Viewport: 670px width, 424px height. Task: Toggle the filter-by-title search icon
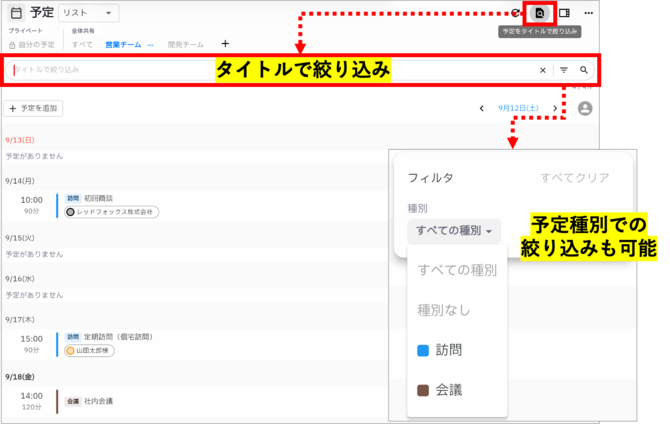point(540,13)
